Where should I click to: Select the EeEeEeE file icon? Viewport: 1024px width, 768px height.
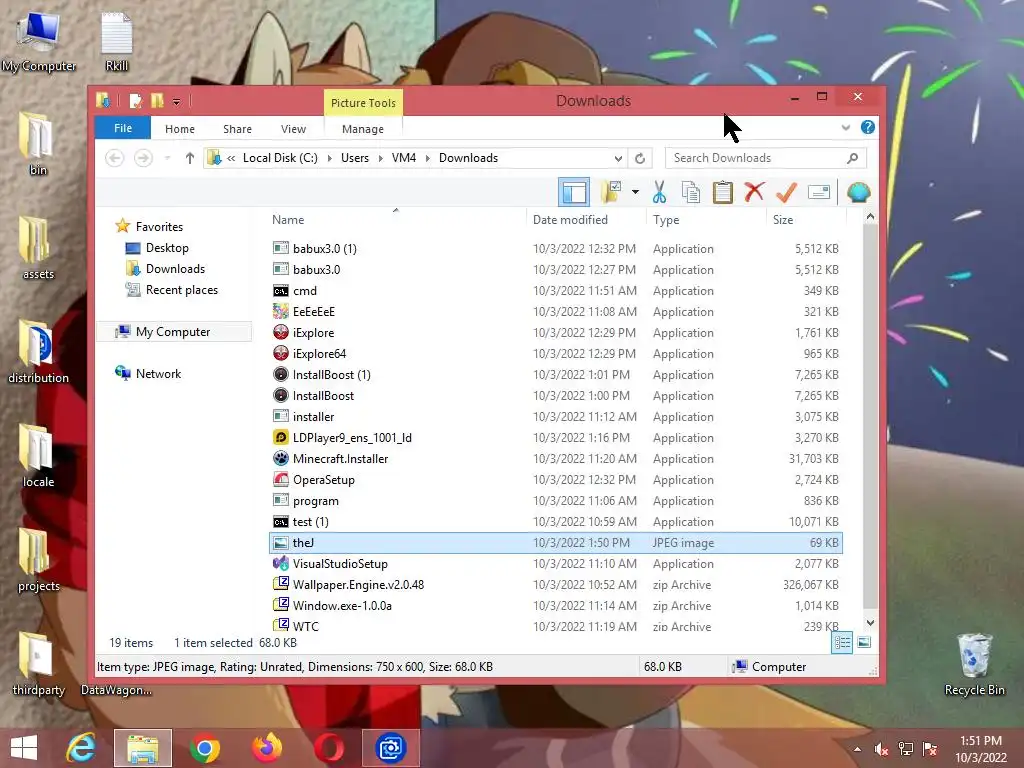tap(281, 312)
